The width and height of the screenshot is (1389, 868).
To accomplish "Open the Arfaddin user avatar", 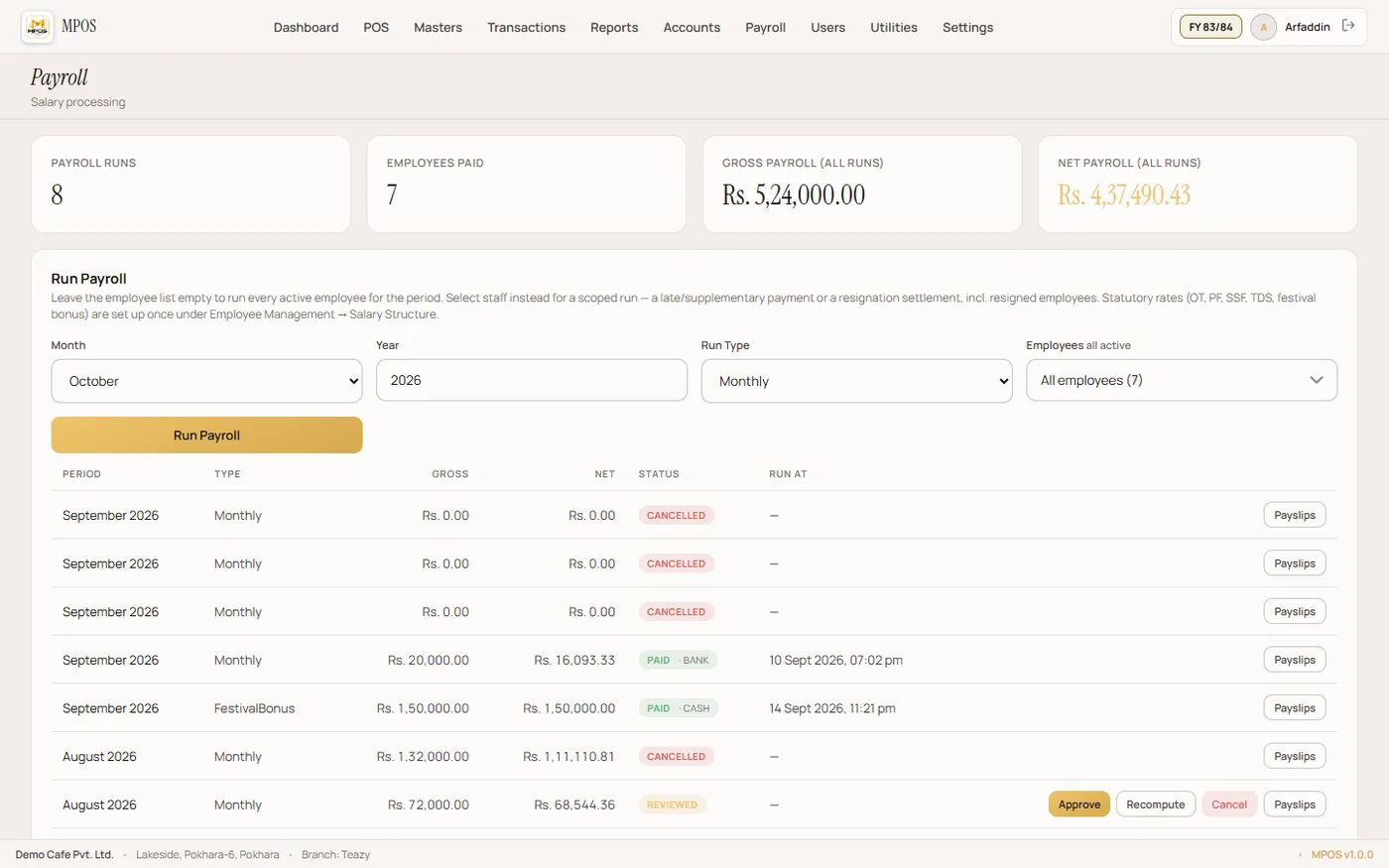I will (x=1263, y=27).
